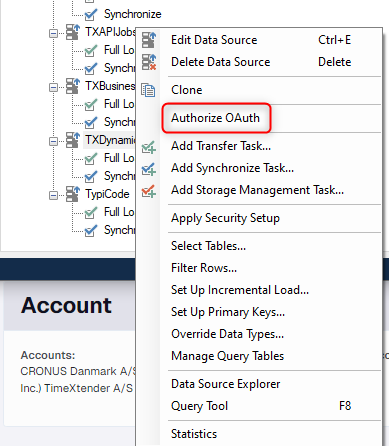Click the Add Synchronize Task icon
389x446 pixels.
(149, 168)
